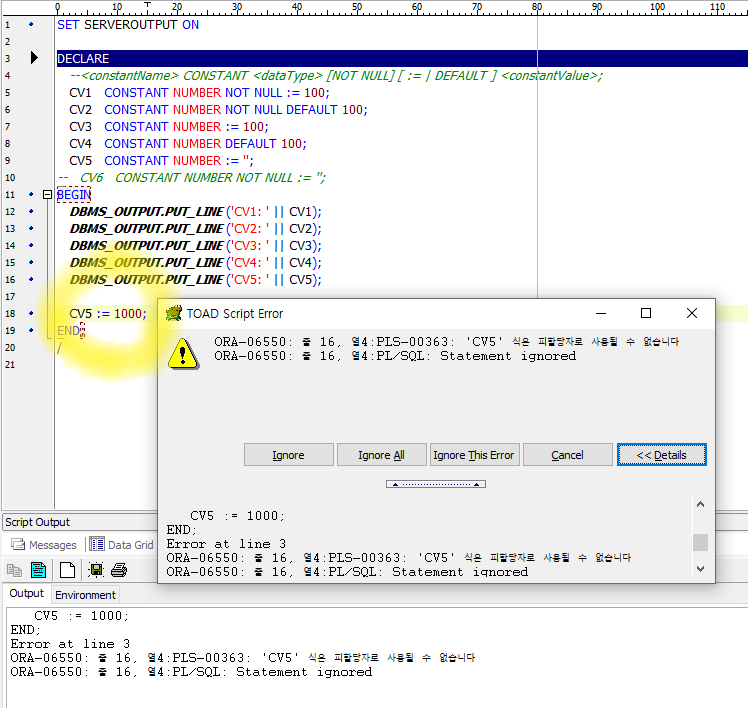Click the PUT_LINE 'CV5: ' statement
The width and height of the screenshot is (748, 708).
point(196,280)
